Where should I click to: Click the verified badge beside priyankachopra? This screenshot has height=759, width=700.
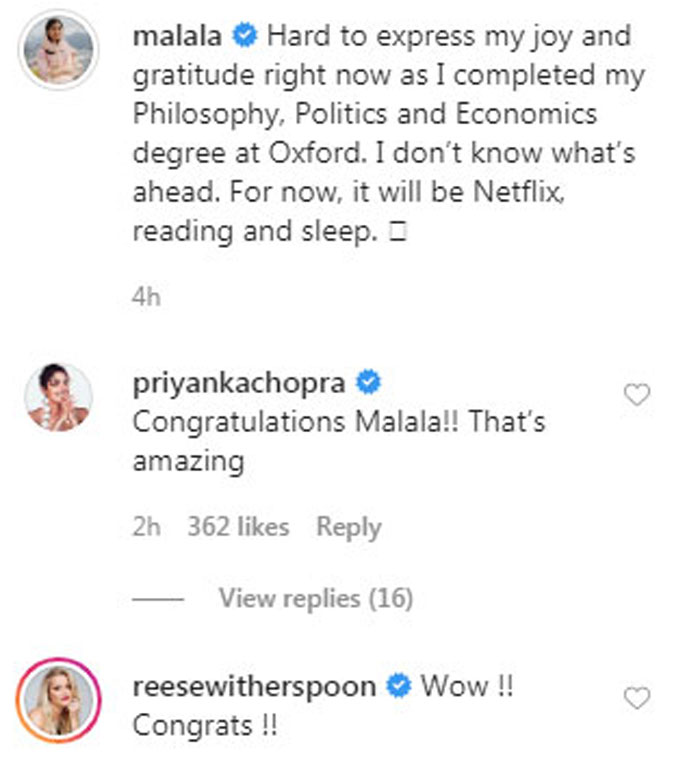(369, 385)
